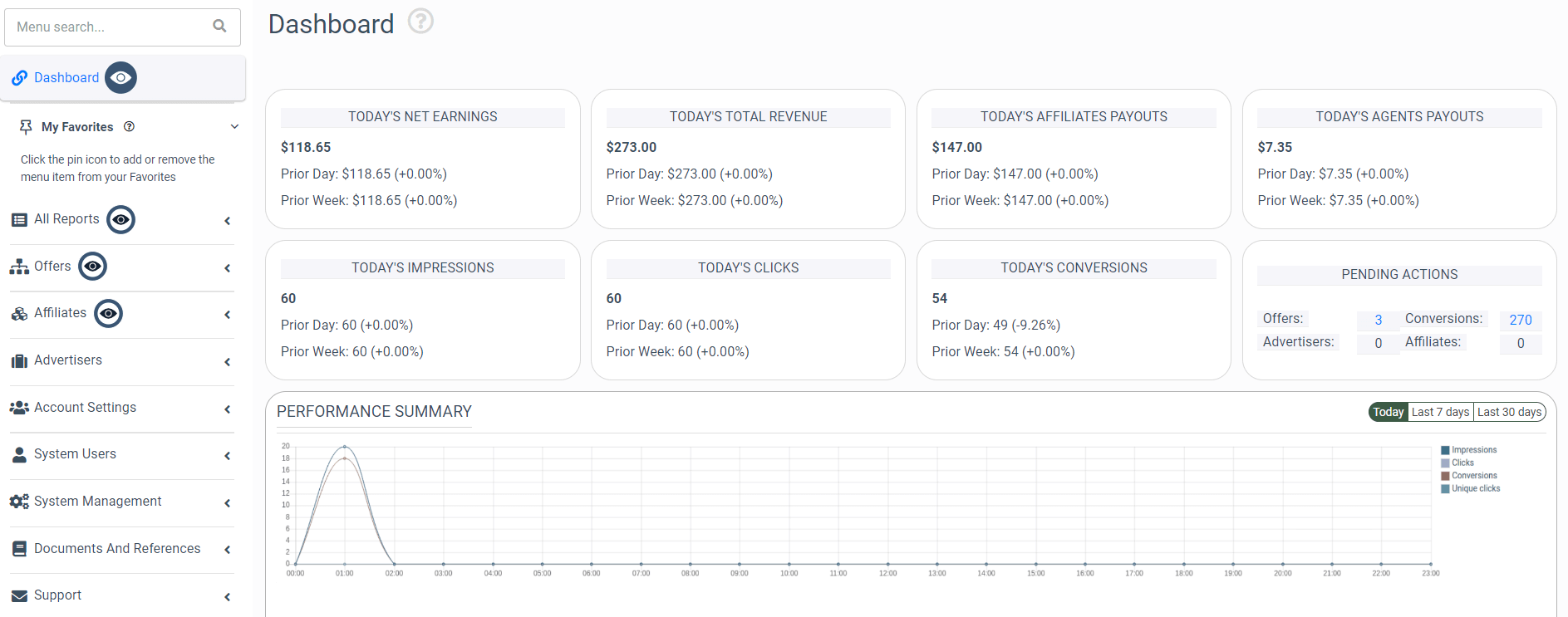This screenshot has height=617, width=1568.
Task: Toggle Unique clicks series in chart legend
Action: click(x=1471, y=488)
